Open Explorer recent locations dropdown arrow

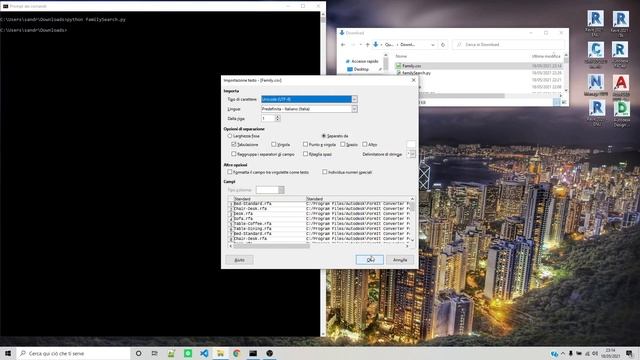(x=360, y=44)
